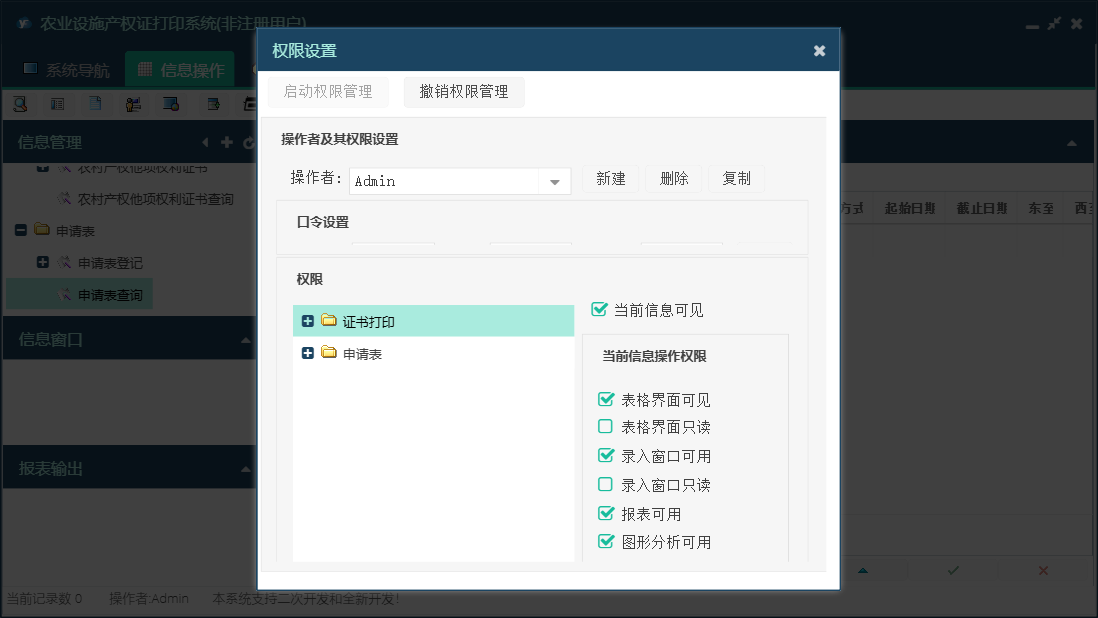Click the plus icon in 信息管理 header
The width and height of the screenshot is (1098, 618).
click(227, 142)
